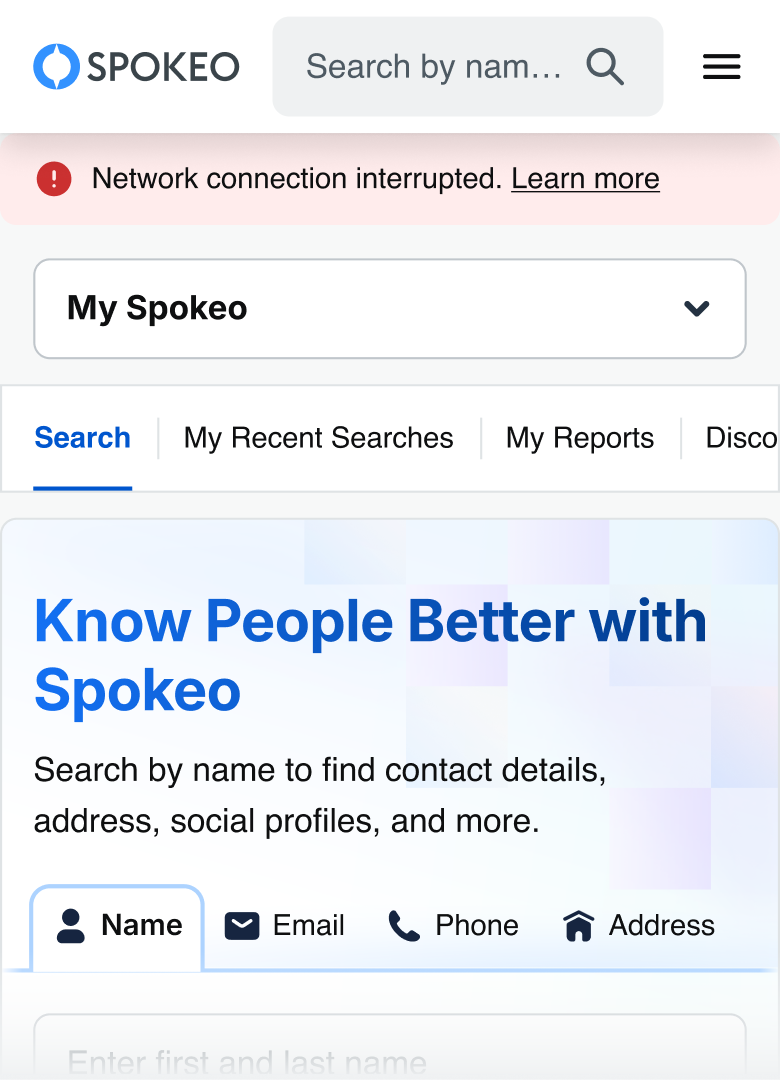The width and height of the screenshot is (780, 1080).
Task: Click the house Address icon
Action: [x=579, y=926]
